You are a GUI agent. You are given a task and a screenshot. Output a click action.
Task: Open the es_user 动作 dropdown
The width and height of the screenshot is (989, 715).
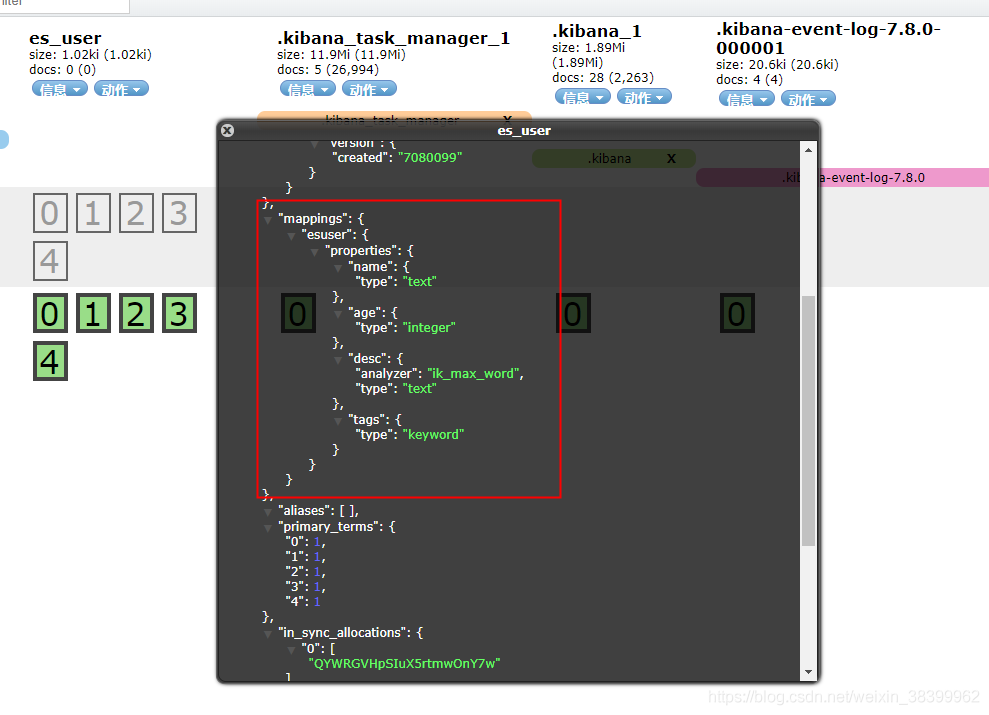coord(121,89)
